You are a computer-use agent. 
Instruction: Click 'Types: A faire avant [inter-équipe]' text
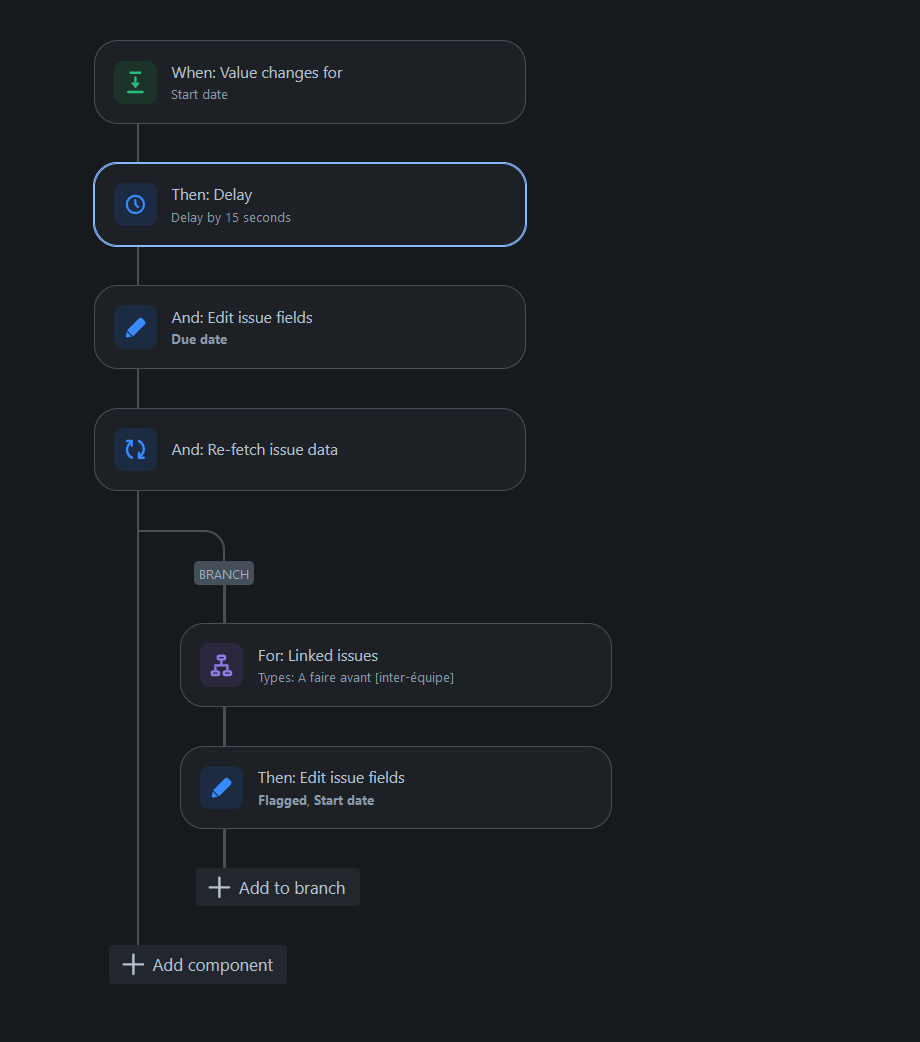(x=356, y=678)
